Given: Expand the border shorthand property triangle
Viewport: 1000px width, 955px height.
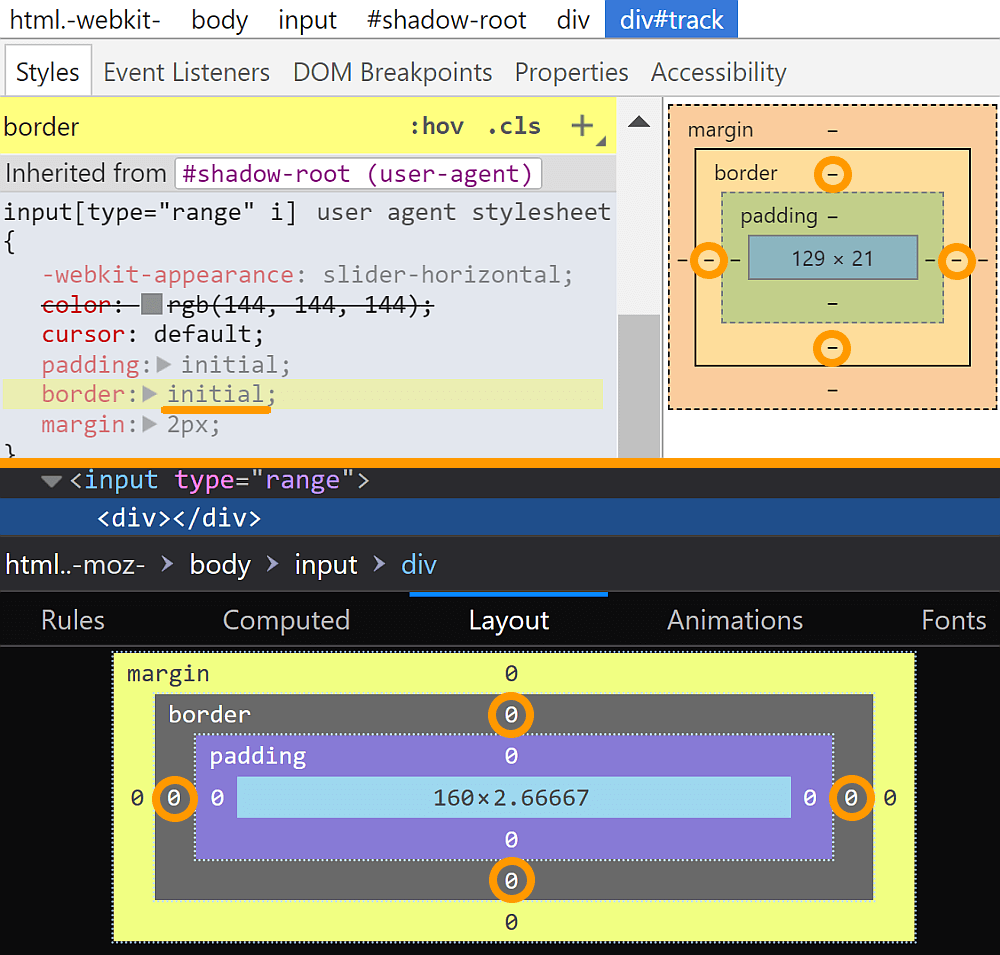Looking at the screenshot, I should (x=151, y=394).
